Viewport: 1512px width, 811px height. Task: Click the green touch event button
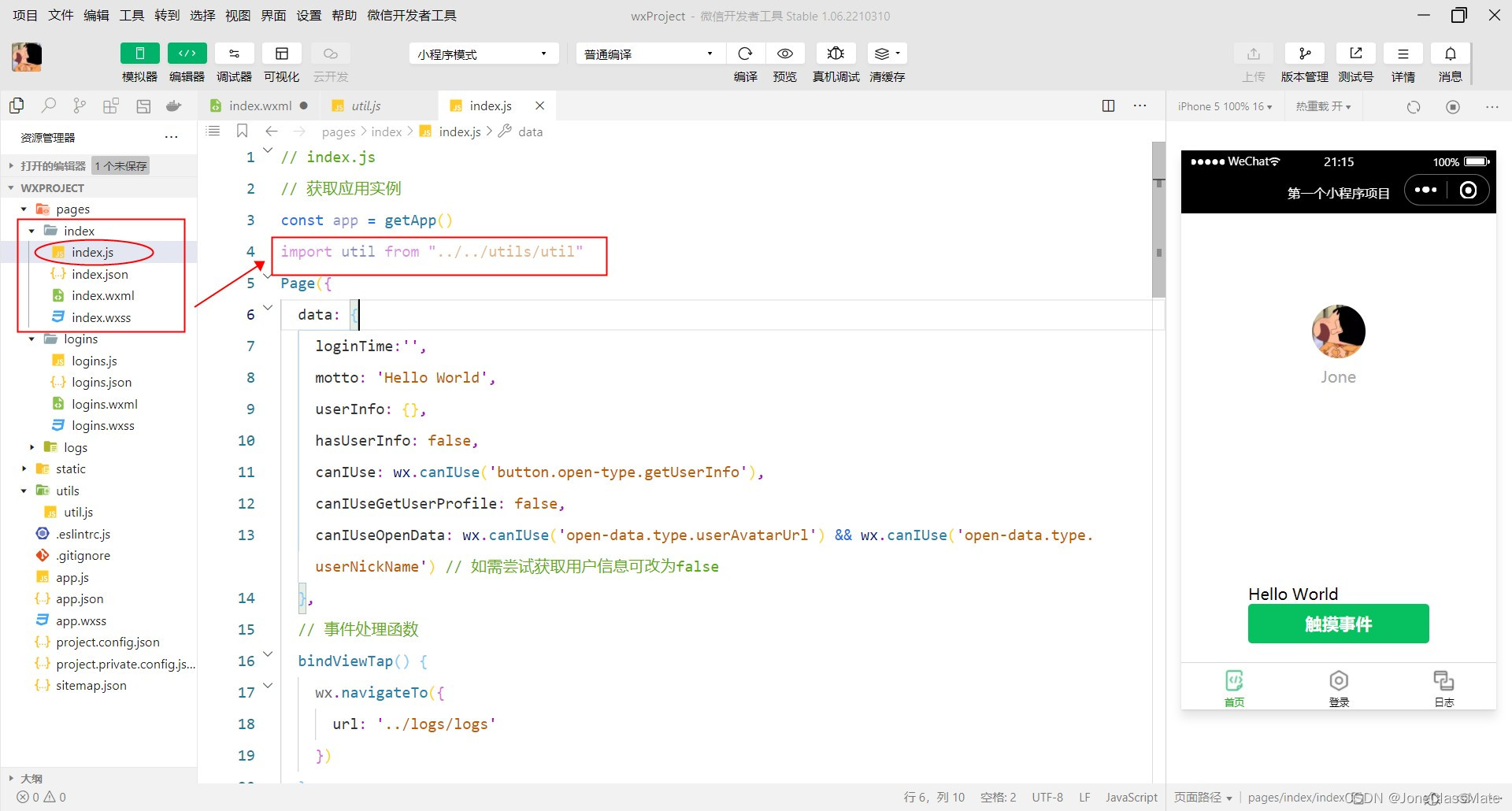click(1338, 624)
